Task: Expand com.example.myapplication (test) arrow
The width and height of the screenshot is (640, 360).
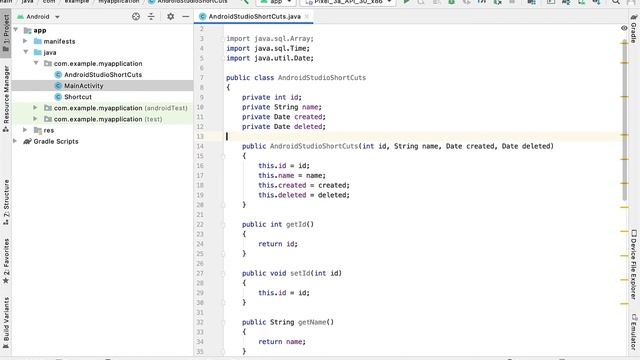Action: coord(36,118)
